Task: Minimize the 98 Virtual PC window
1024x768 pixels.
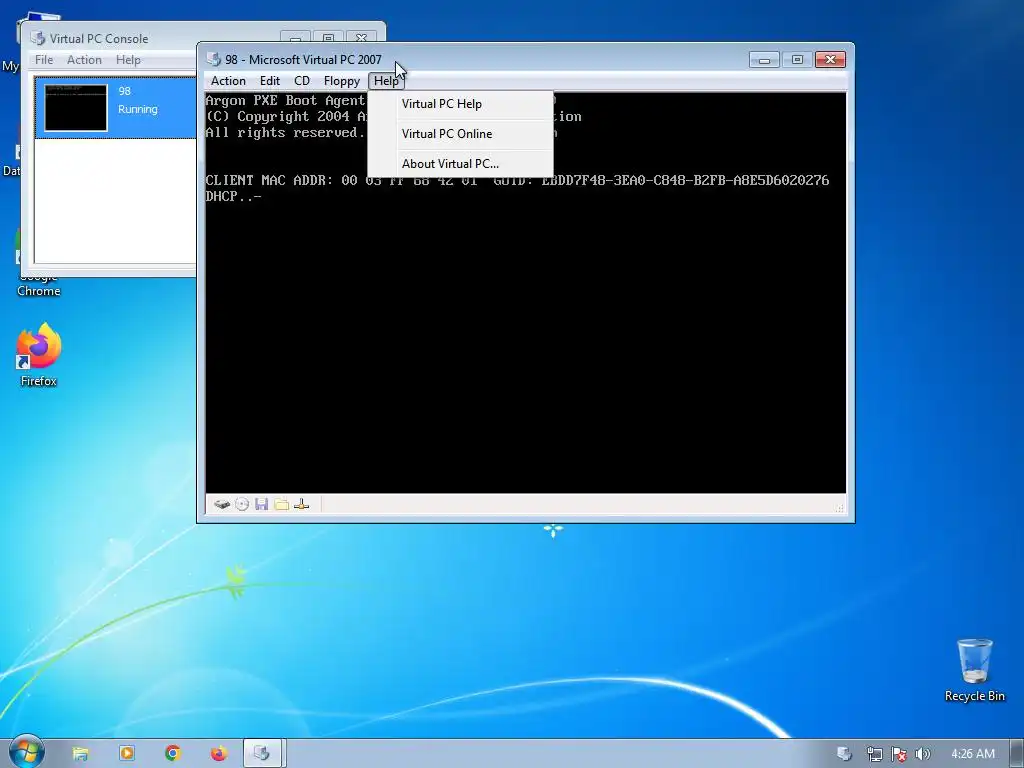Action: tap(764, 60)
